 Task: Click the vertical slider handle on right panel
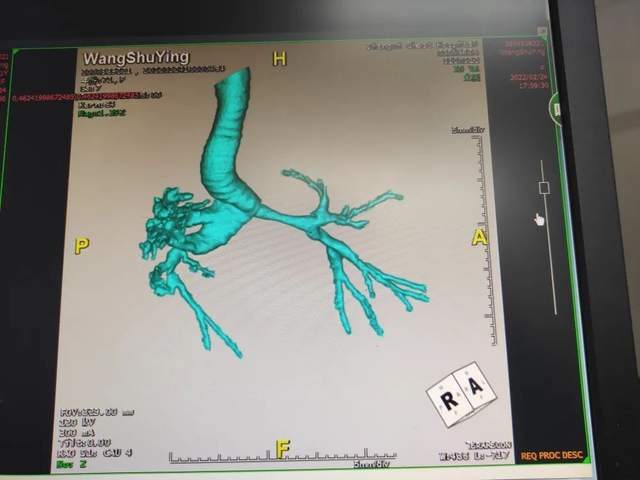544,188
